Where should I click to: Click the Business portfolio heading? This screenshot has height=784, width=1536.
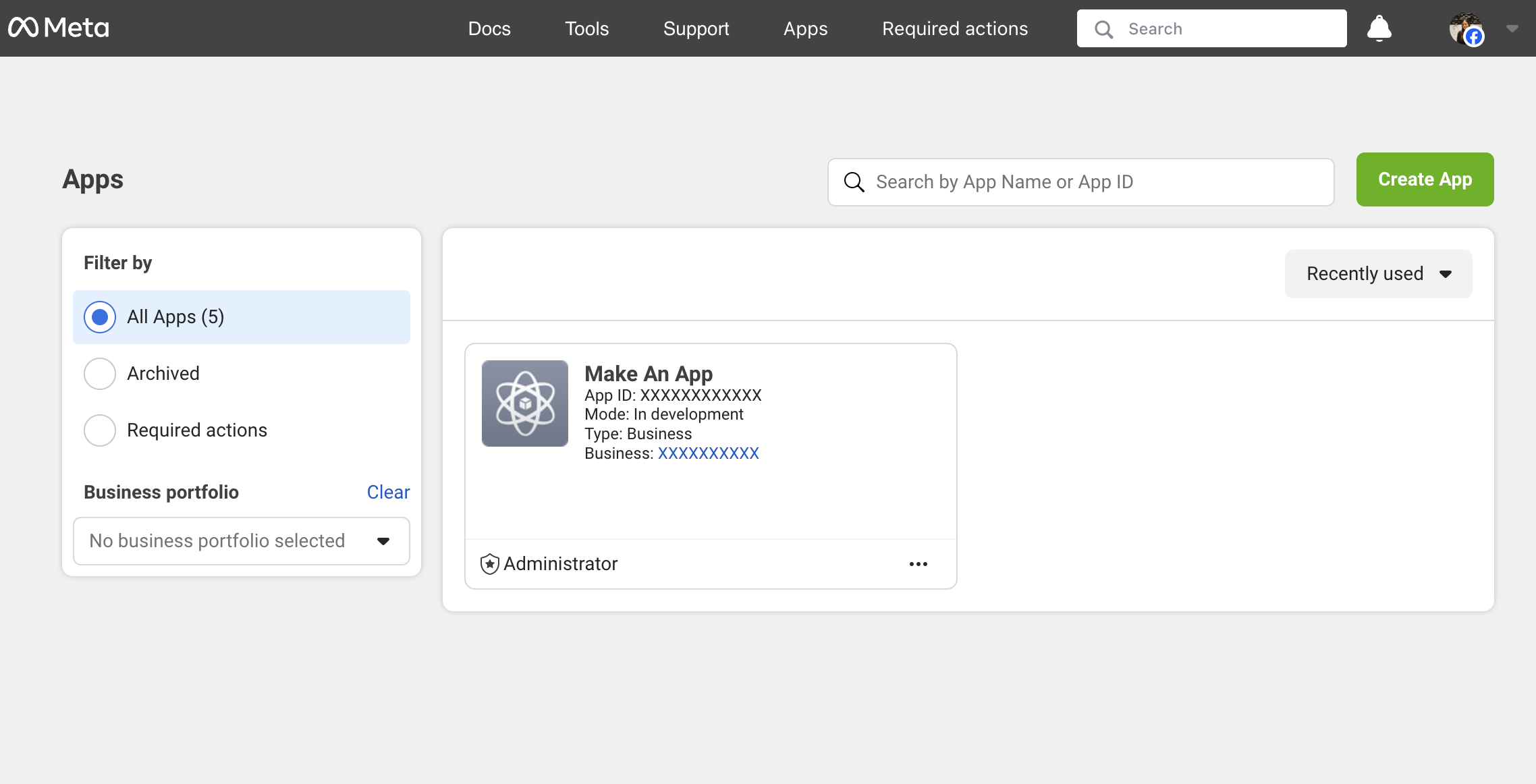tap(161, 493)
